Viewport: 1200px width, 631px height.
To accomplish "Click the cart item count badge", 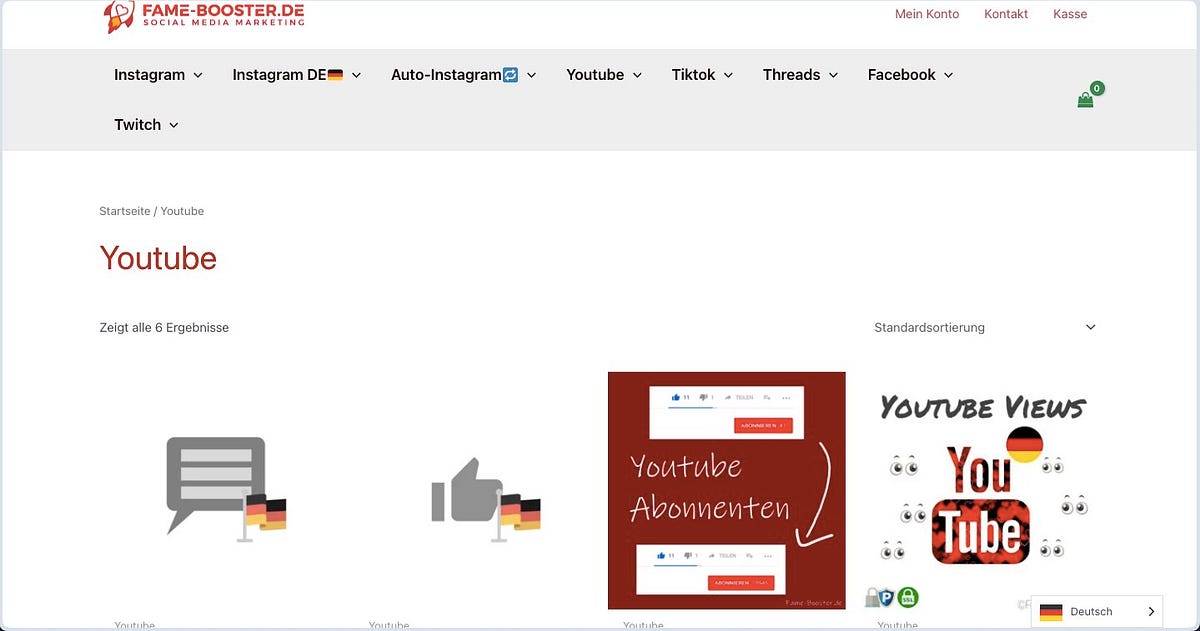I will coord(1097,88).
